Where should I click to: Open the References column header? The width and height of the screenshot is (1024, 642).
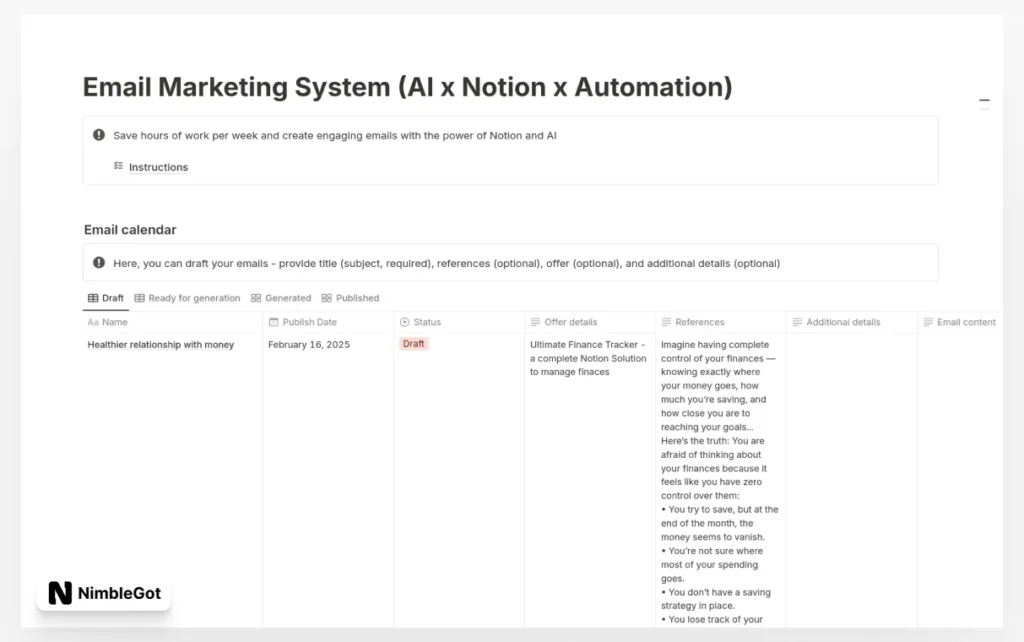[x=720, y=322]
